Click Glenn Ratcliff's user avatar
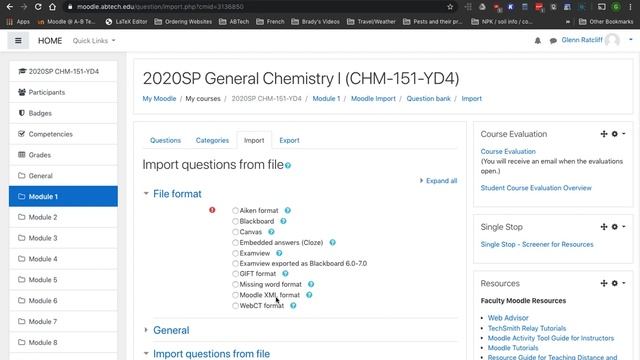Image resolution: width=640 pixels, height=360 pixels. [x=612, y=40]
